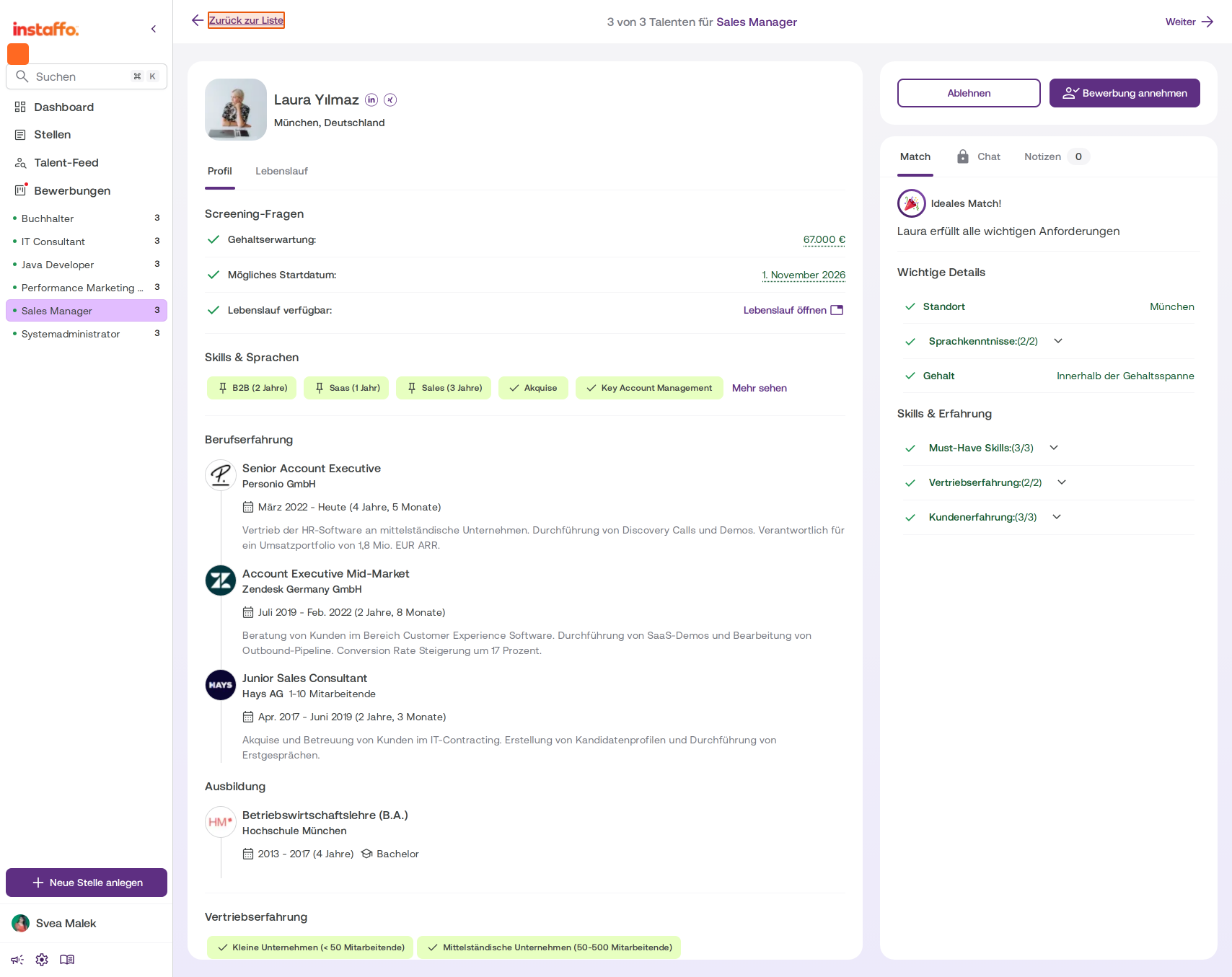Expand Must-Have Skills (3/3) details
Viewport: 1232px width, 977px height.
(x=1054, y=448)
